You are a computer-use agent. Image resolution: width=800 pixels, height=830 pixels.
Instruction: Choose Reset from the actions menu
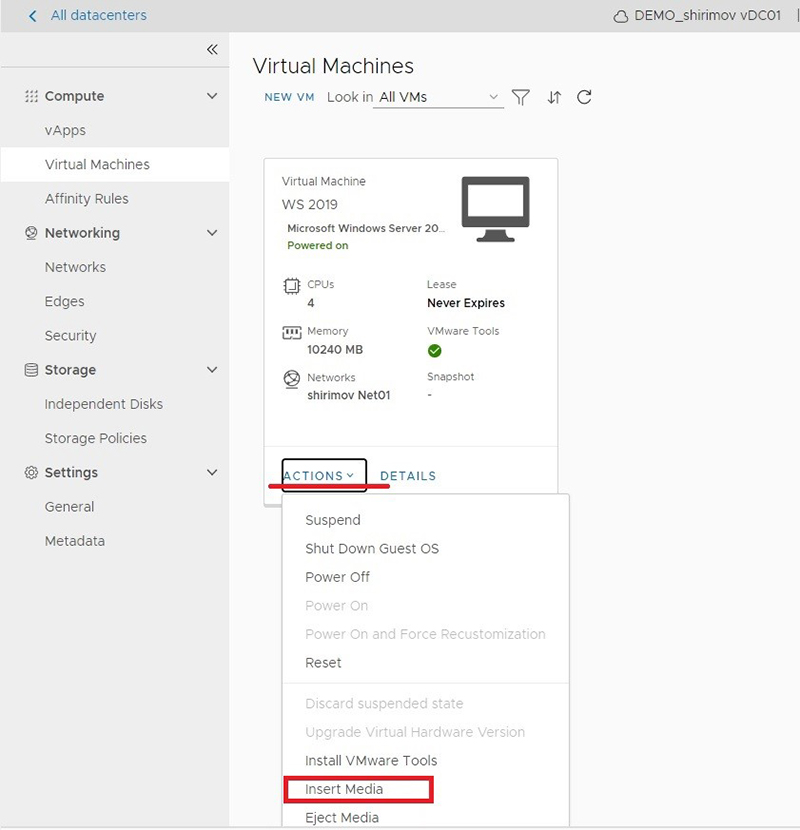[323, 663]
